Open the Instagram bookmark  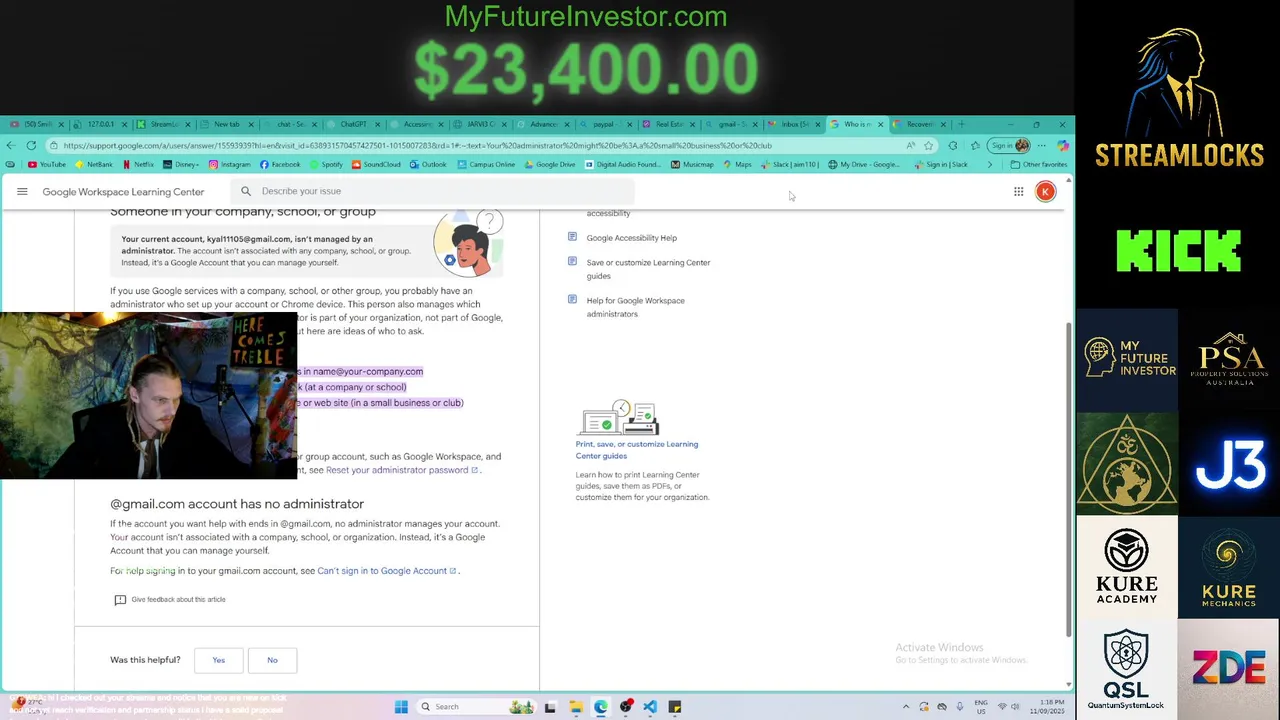[x=230, y=164]
